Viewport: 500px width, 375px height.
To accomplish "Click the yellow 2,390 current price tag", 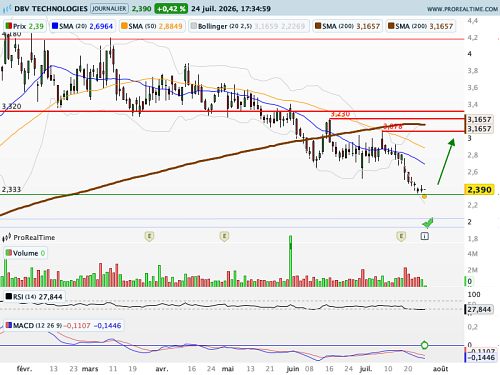I will point(479,190).
